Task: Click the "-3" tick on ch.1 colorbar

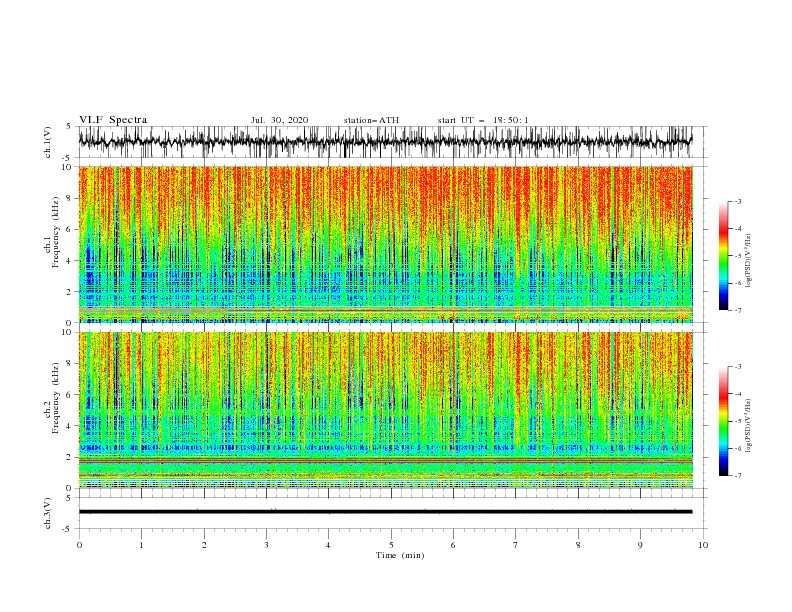Action: click(x=738, y=201)
